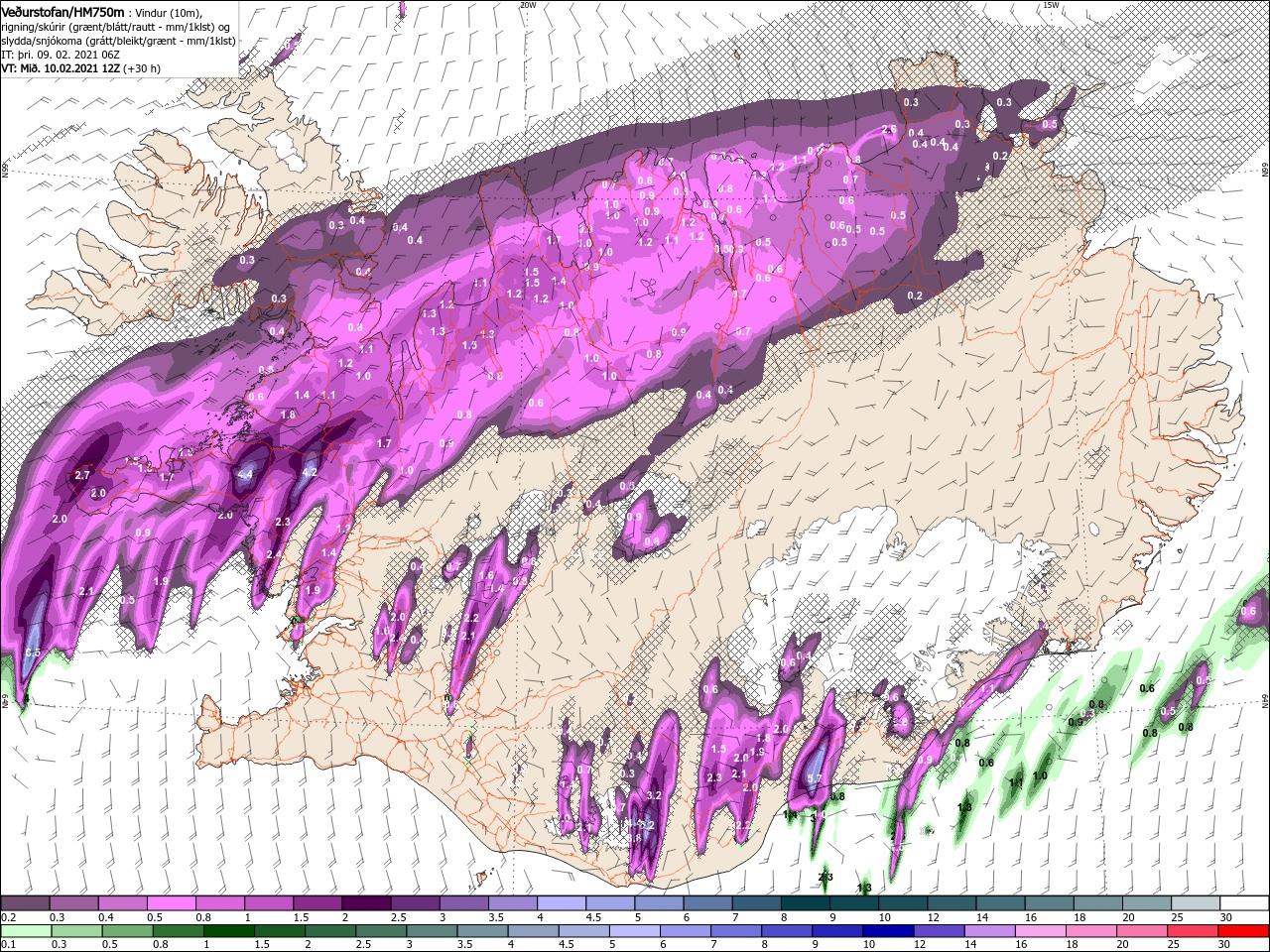Pick rain scale swatch between 10 and 12

pyautogui.click(x=889, y=931)
